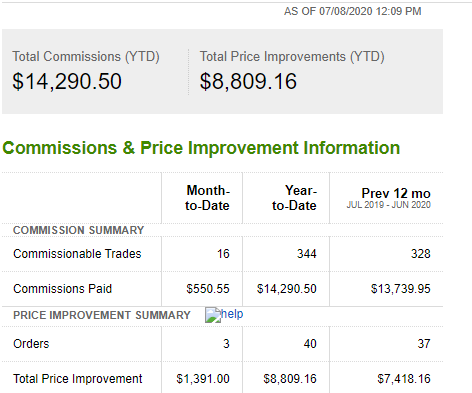The width and height of the screenshot is (472, 393).
Task: Select the Month-to-Date column header
Action: coord(207,198)
